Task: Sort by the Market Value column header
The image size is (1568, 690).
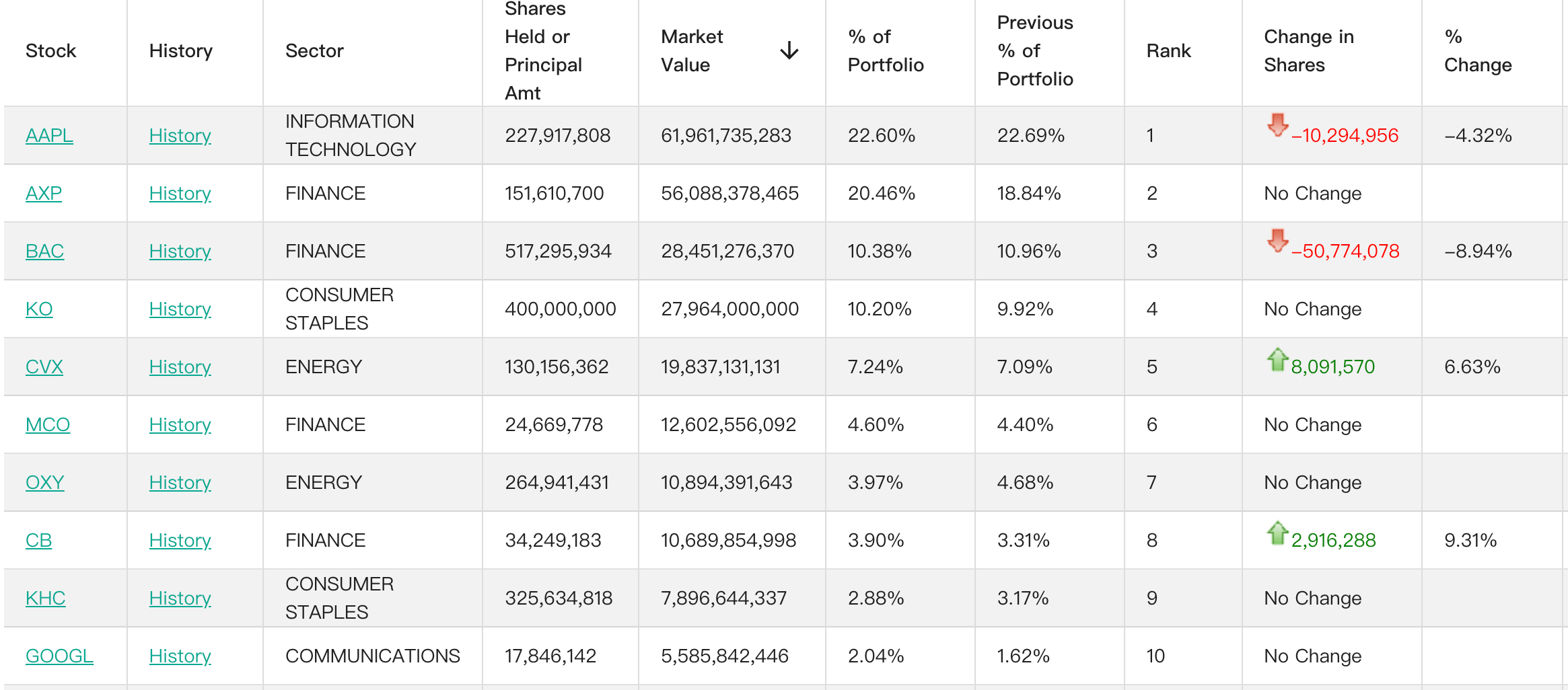Action: [x=692, y=50]
